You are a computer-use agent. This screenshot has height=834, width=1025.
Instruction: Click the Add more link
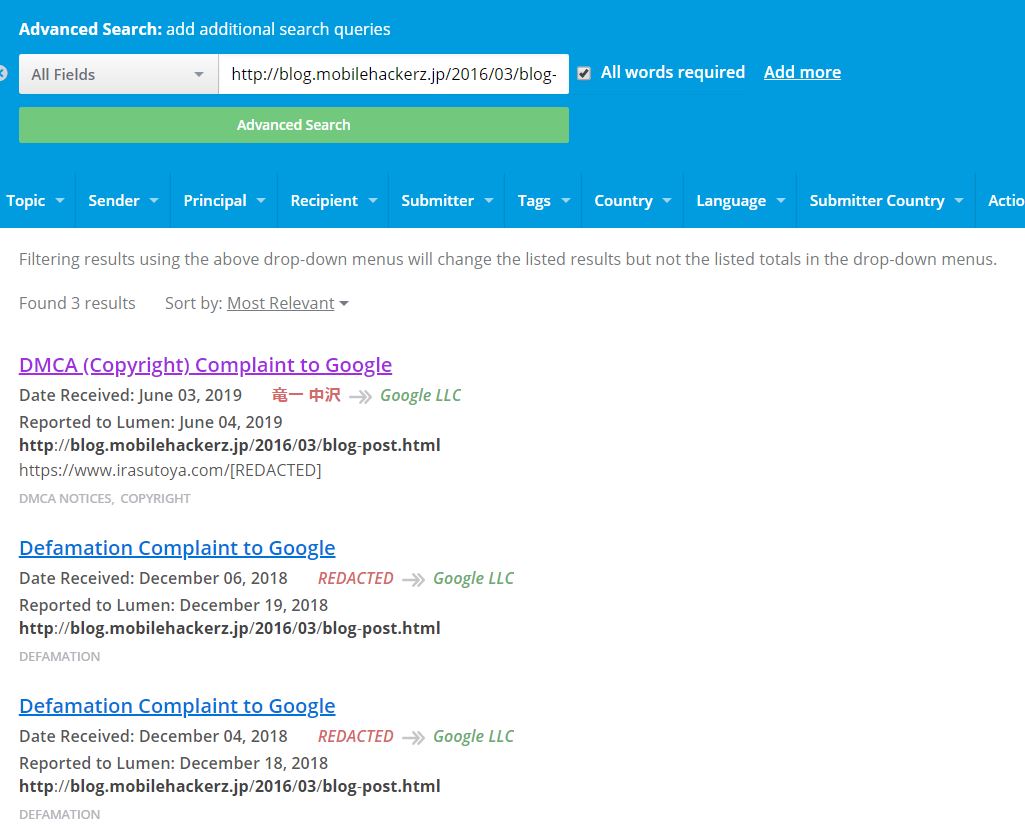point(802,72)
